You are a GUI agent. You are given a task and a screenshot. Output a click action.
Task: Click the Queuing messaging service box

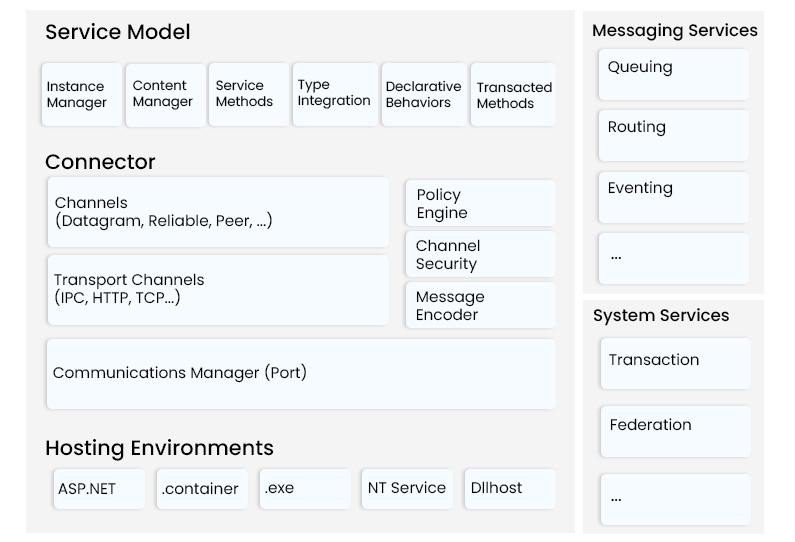[x=673, y=75]
